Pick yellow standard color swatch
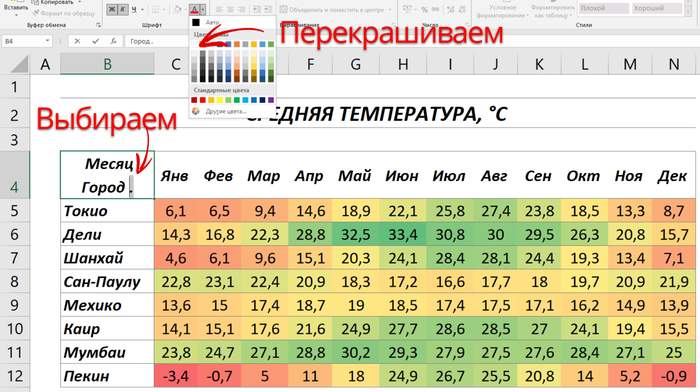Image resolution: width=700 pixels, height=392 pixels. click(x=220, y=100)
